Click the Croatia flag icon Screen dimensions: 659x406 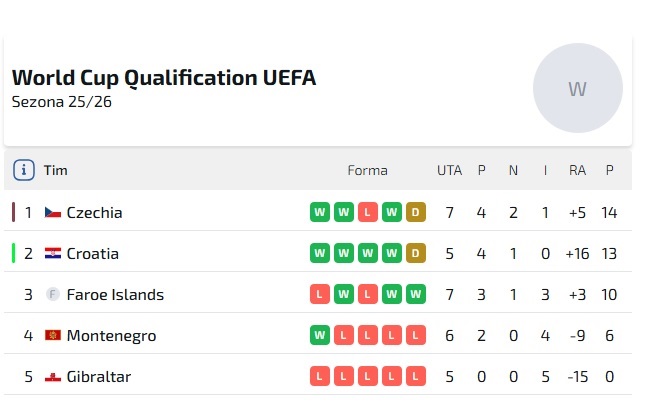(x=53, y=254)
